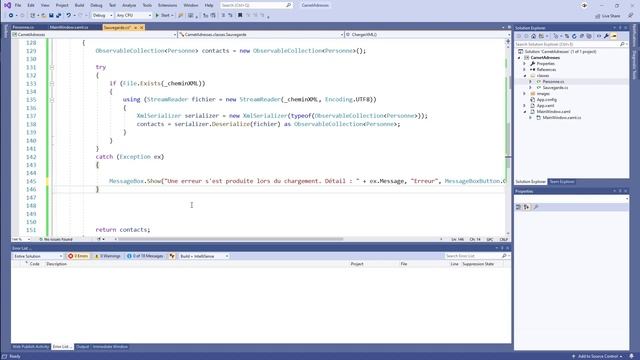Screen dimensions: 640x360
Task: Click the Solution Explorer Refresh icon
Action: pos(574,36)
